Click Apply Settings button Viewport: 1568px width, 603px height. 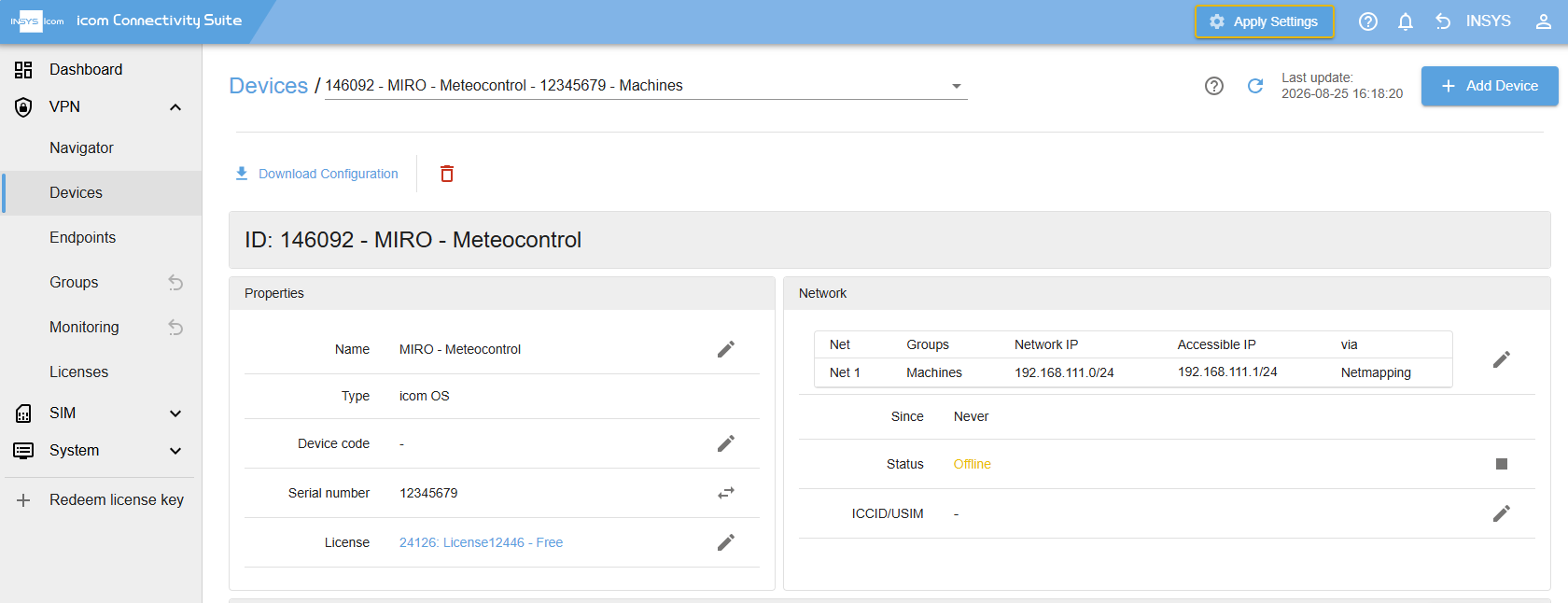[1265, 21]
